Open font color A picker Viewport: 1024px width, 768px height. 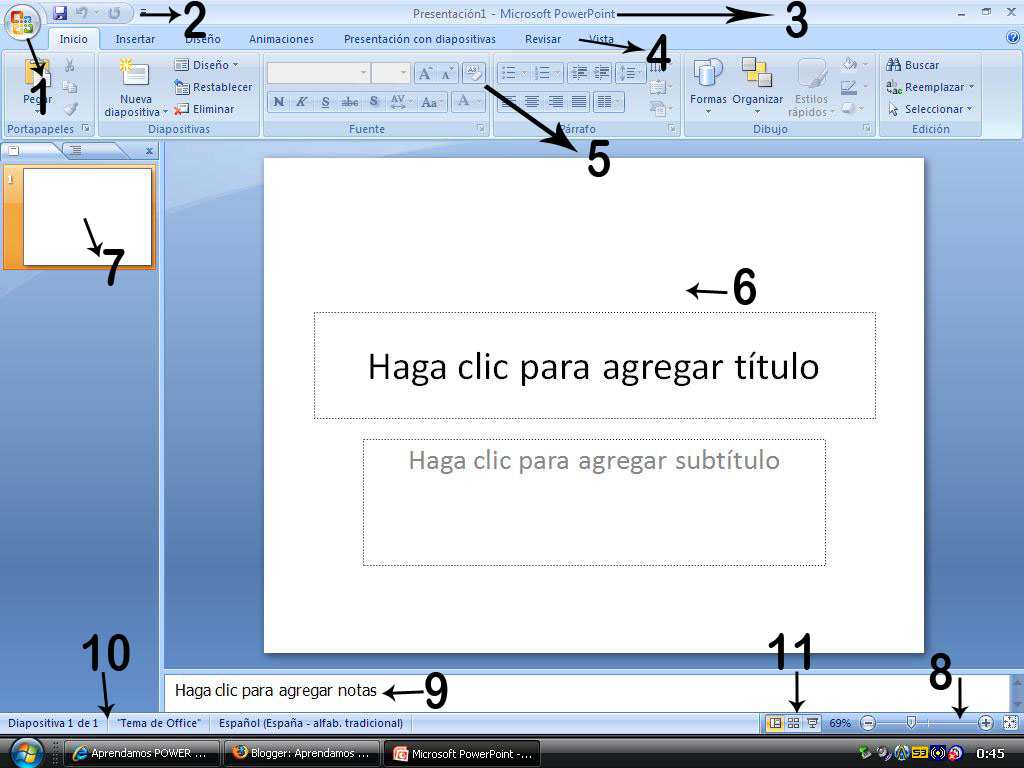[470, 102]
